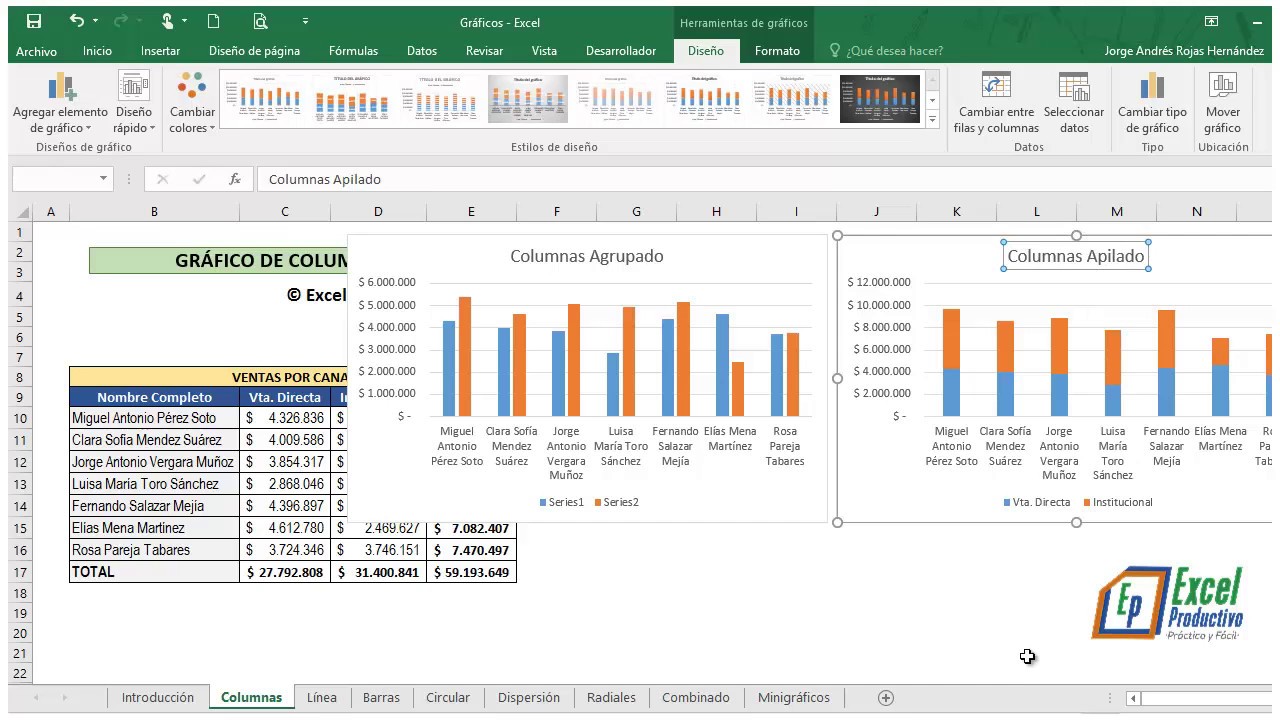Open the Barras sheet tab

coord(381,698)
